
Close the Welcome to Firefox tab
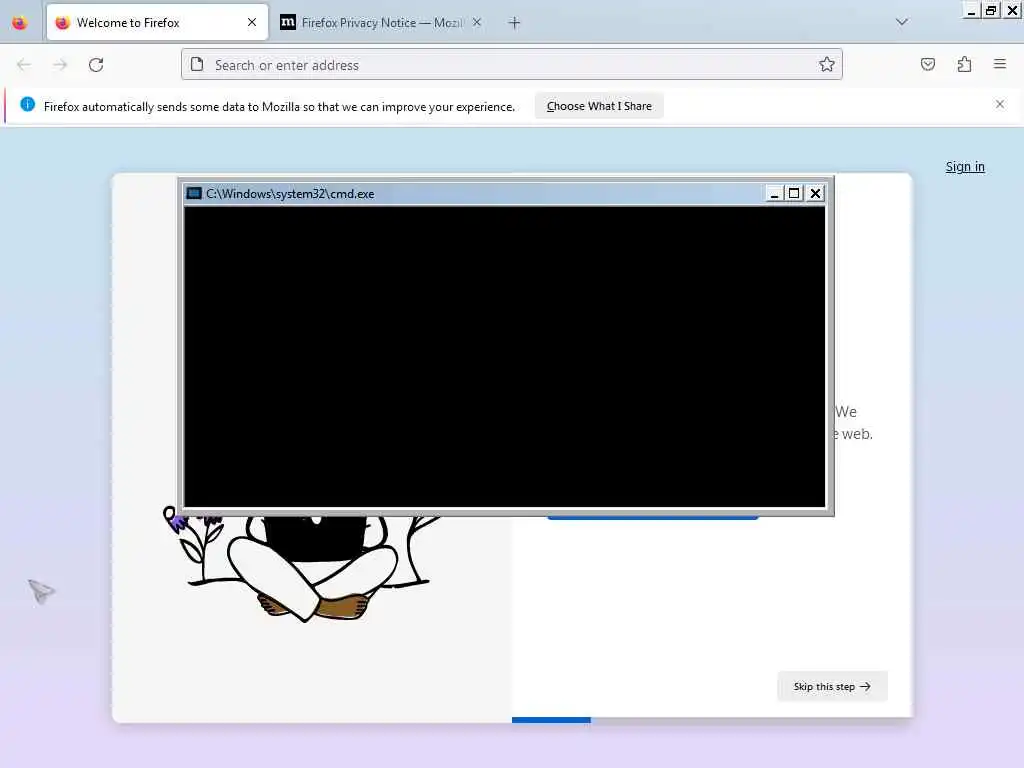252,22
